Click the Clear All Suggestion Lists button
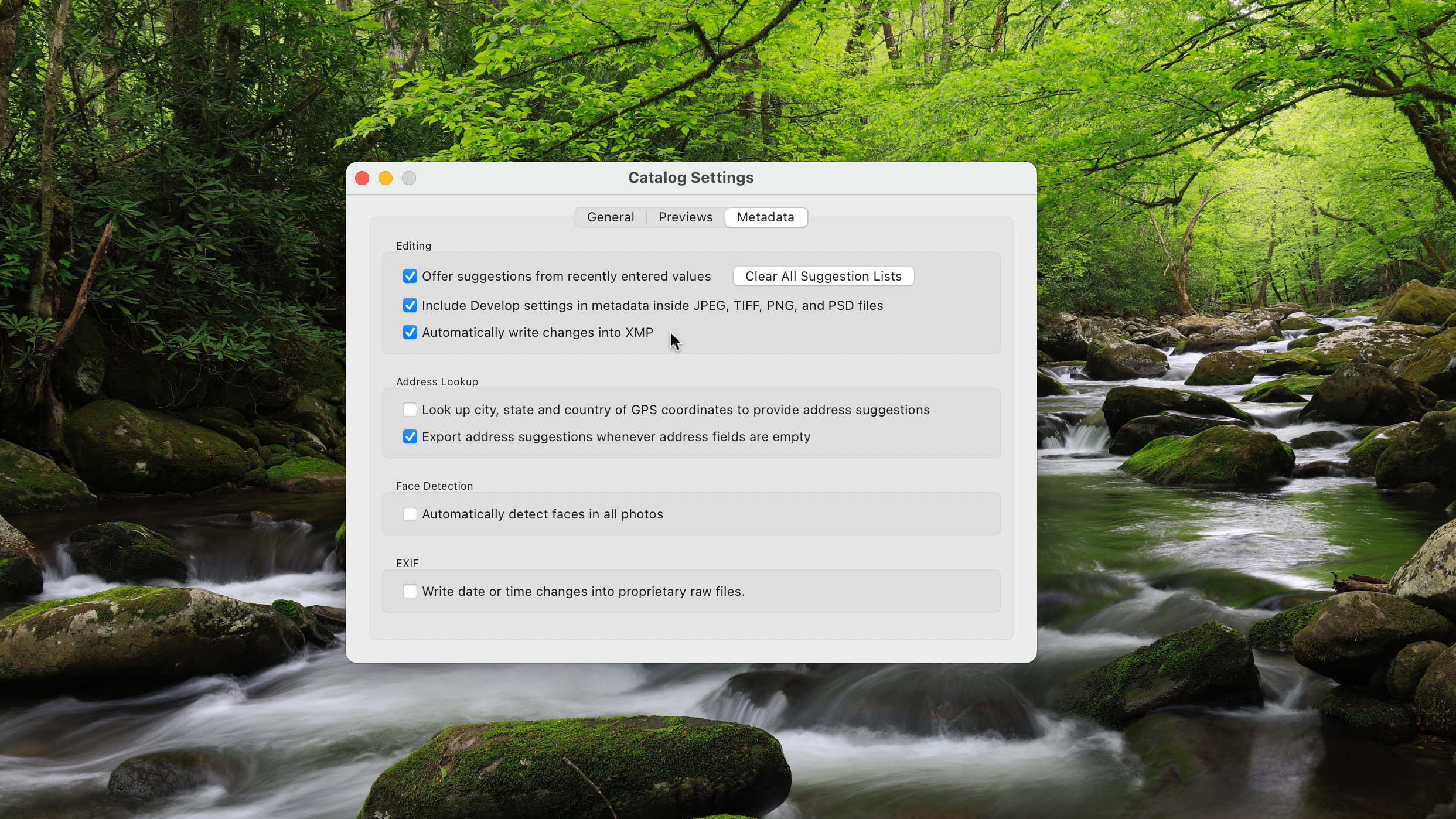 [823, 276]
